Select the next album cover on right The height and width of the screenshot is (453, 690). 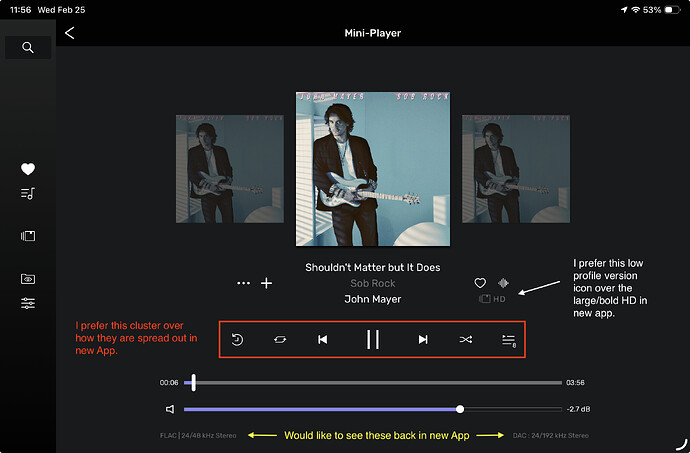pyautogui.click(x=515, y=169)
